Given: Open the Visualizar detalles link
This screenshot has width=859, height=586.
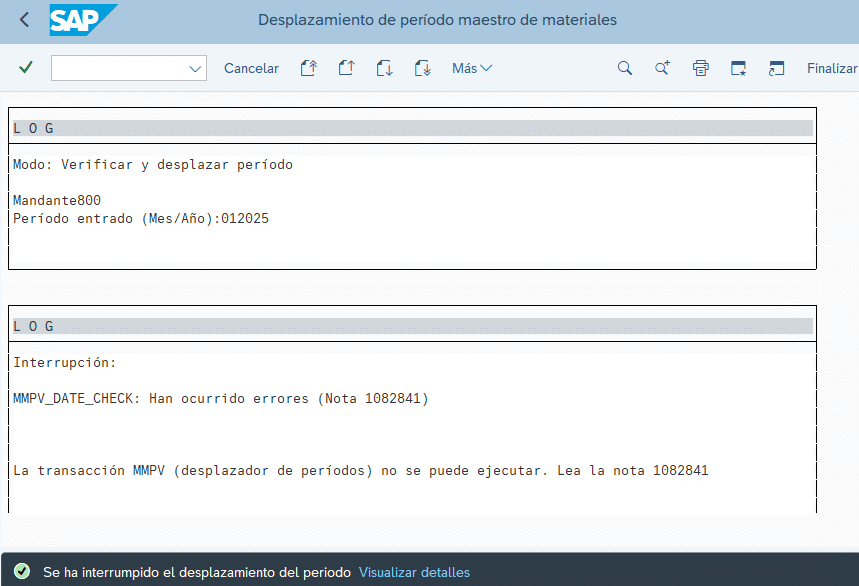Looking at the screenshot, I should pos(414,573).
